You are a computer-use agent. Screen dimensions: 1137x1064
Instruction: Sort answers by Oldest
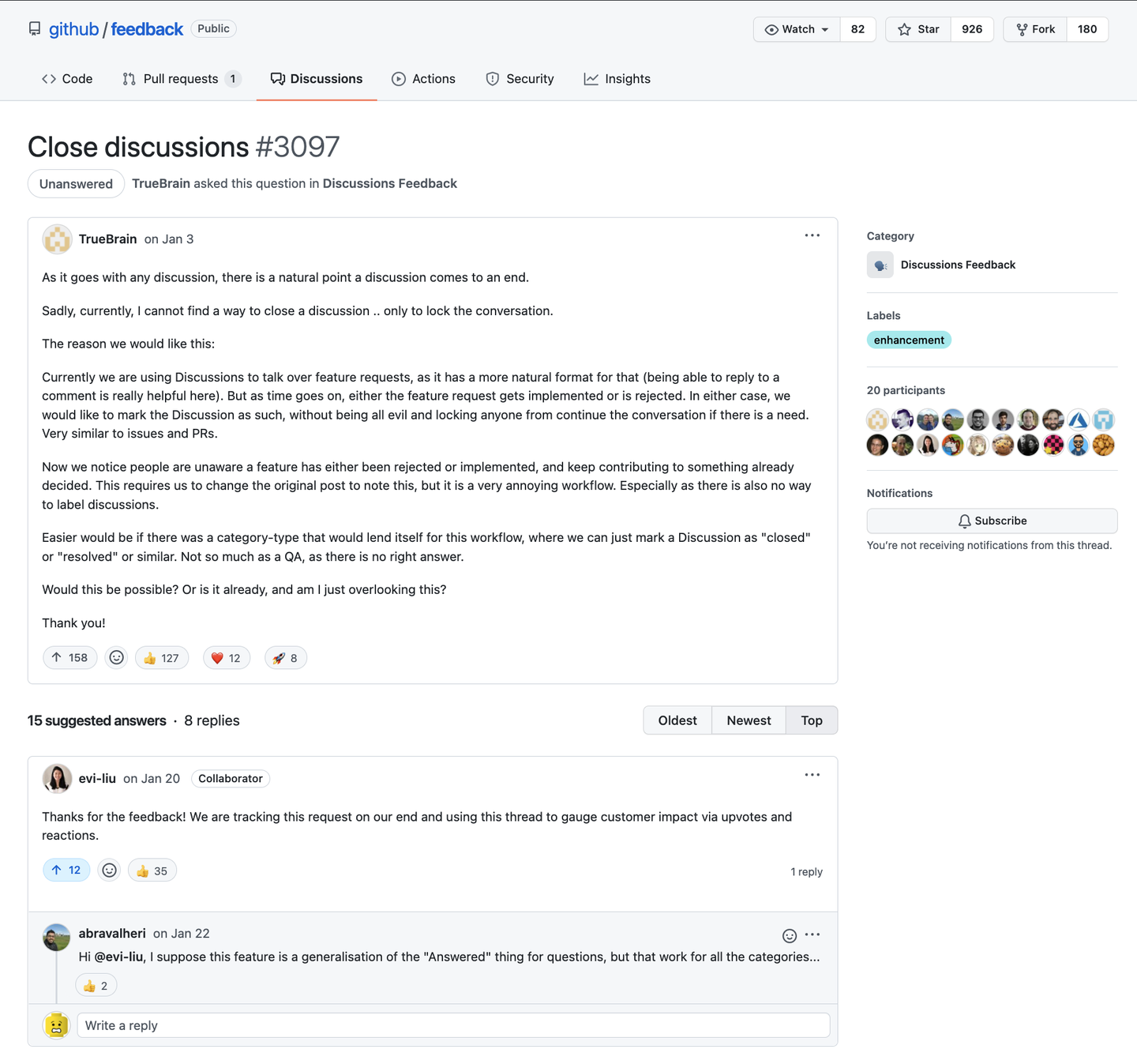point(677,720)
